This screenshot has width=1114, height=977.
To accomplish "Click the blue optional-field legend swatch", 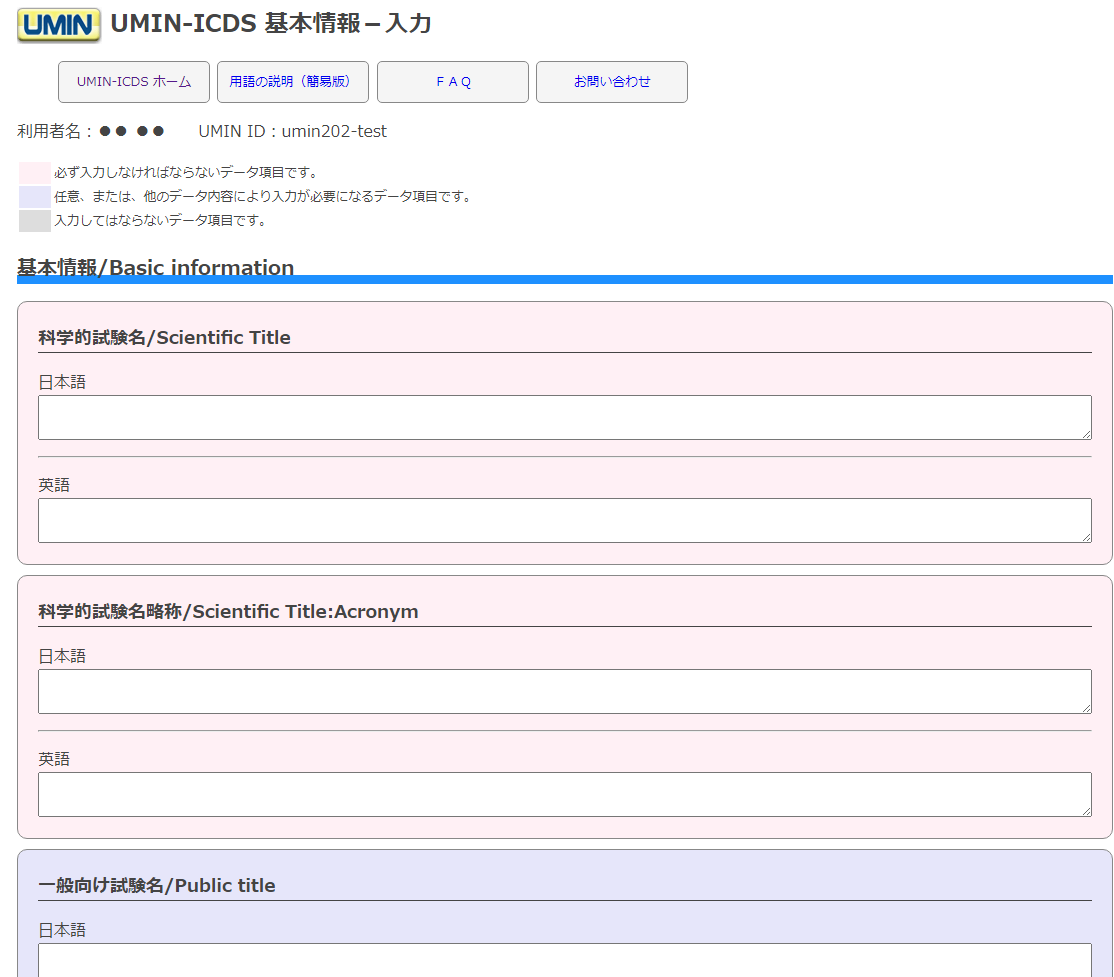I will click(34, 196).
